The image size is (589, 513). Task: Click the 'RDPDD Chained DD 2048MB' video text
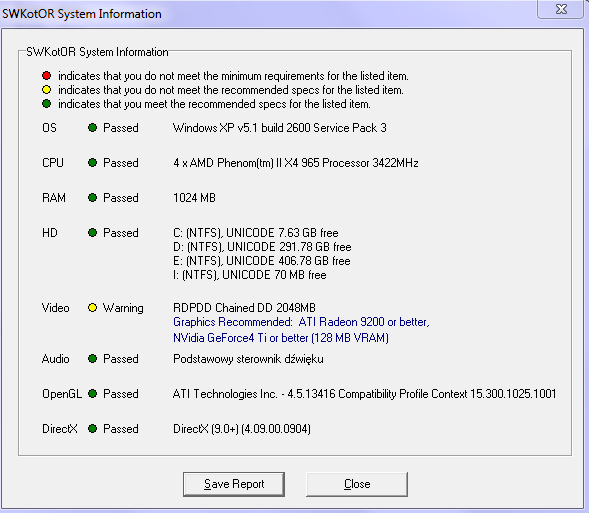tap(244, 308)
